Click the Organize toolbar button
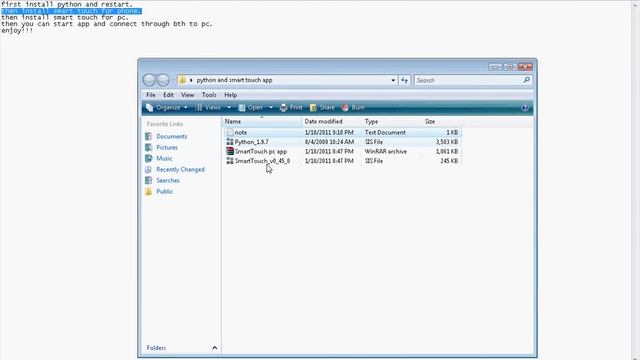Screen dimensions: 640x360 [x=164, y=107]
